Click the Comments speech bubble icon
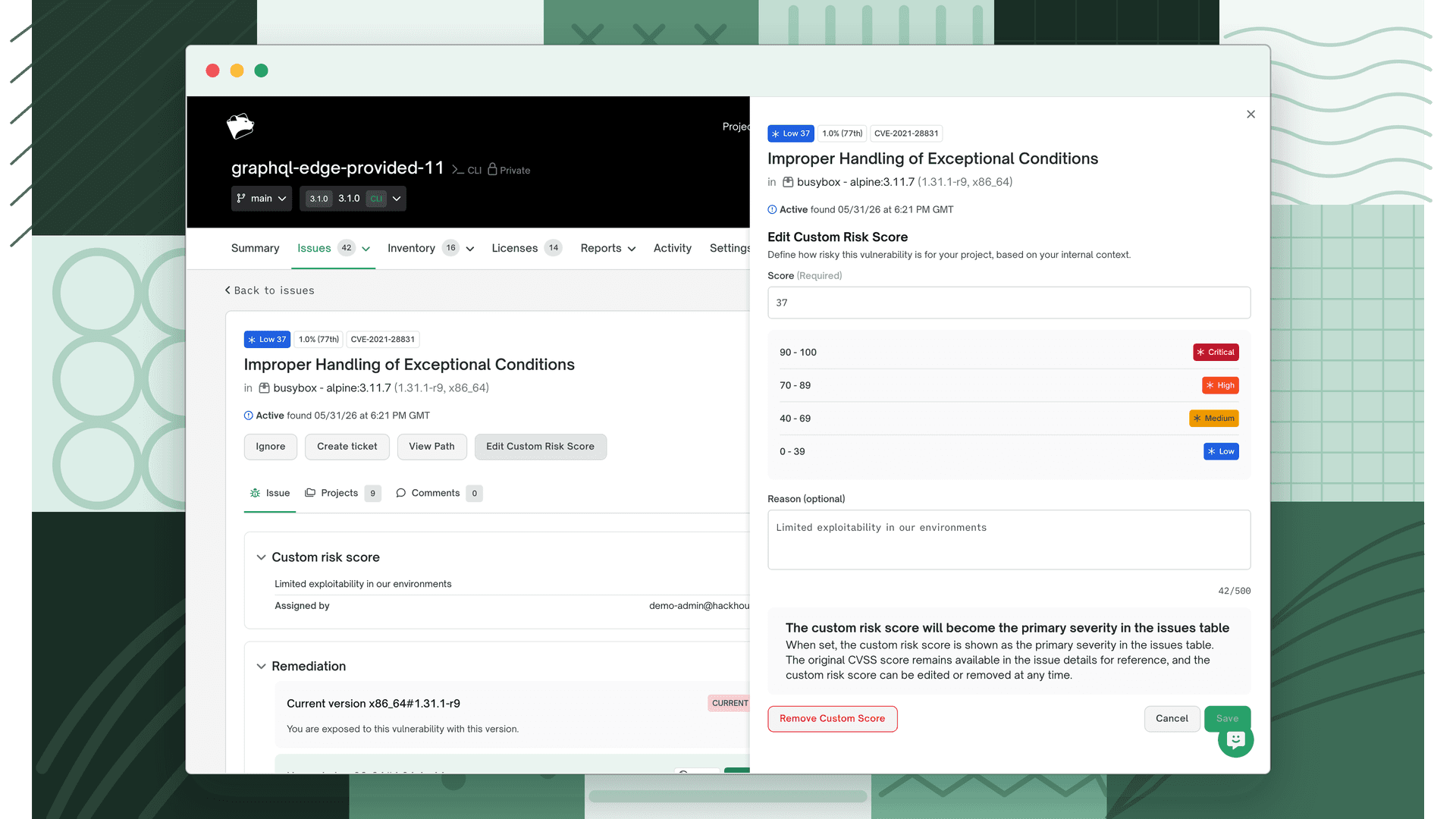The height and width of the screenshot is (819, 1456). 400,493
